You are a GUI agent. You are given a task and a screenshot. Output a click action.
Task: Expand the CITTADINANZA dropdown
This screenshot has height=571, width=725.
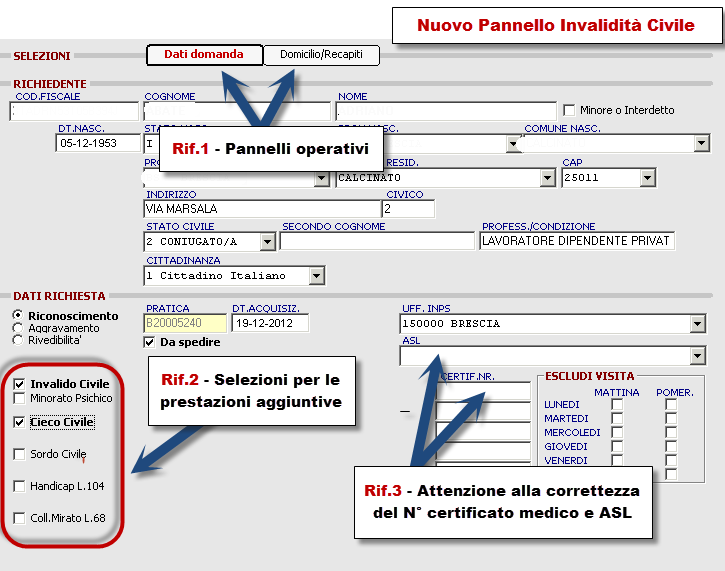tap(316, 276)
